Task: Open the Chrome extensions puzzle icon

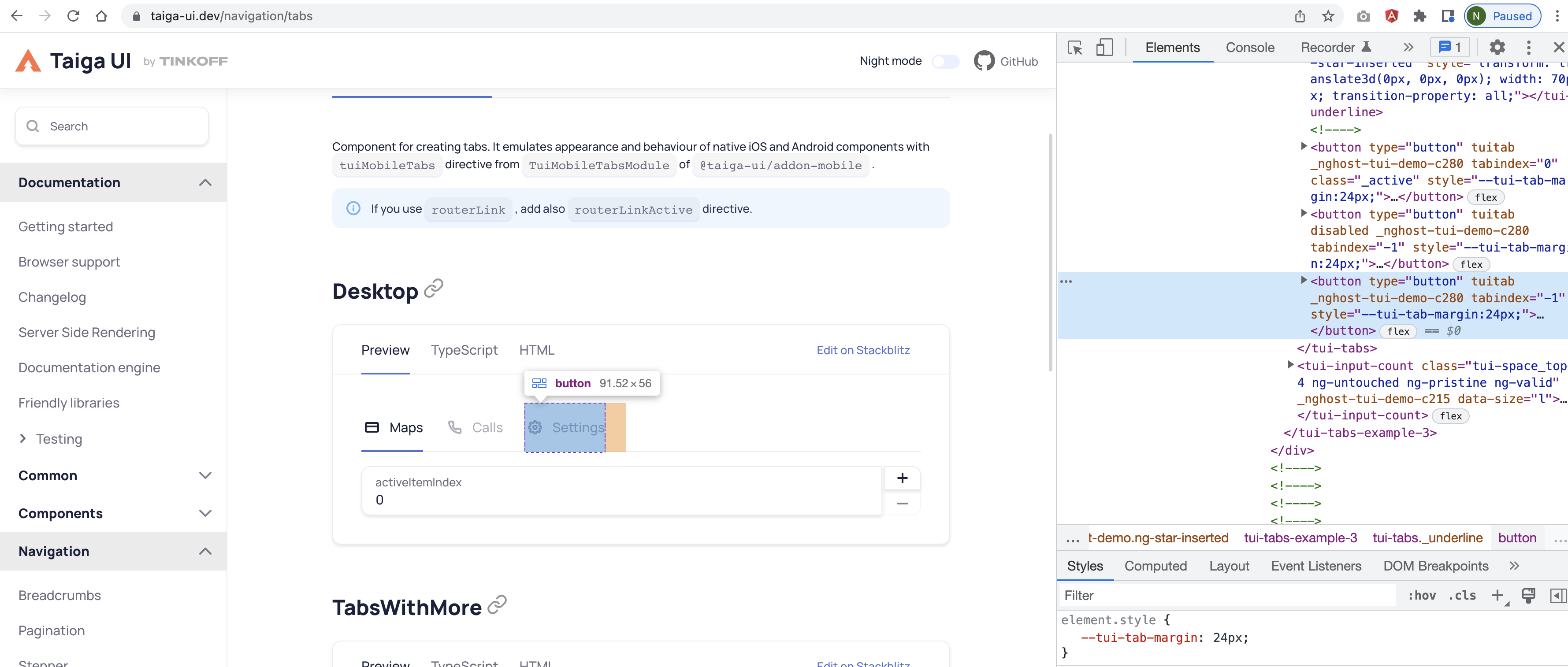Action: click(1420, 16)
